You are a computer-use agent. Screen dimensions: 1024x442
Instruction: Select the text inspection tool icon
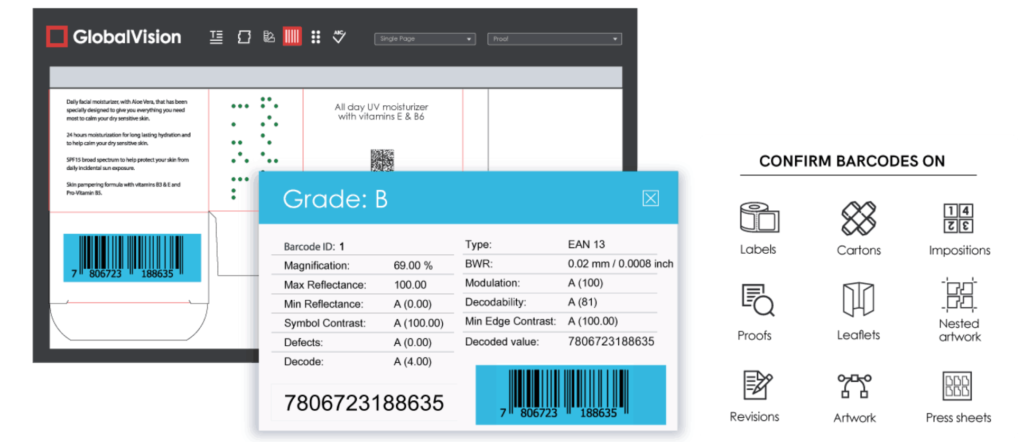[x=217, y=38]
